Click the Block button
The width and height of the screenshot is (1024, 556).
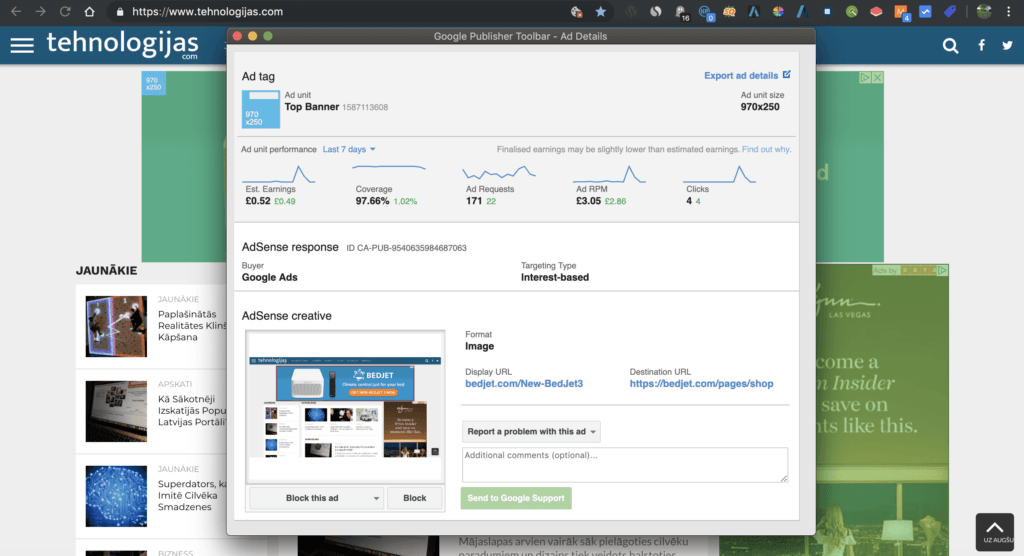tap(415, 498)
